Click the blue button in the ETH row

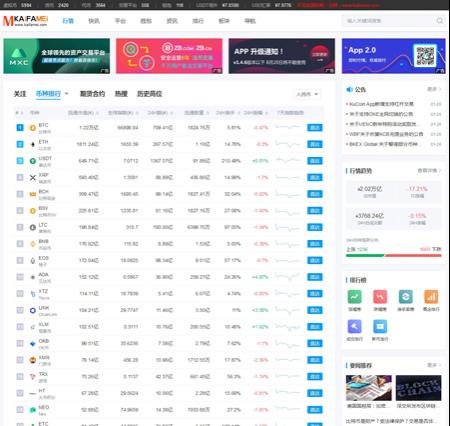(315, 144)
